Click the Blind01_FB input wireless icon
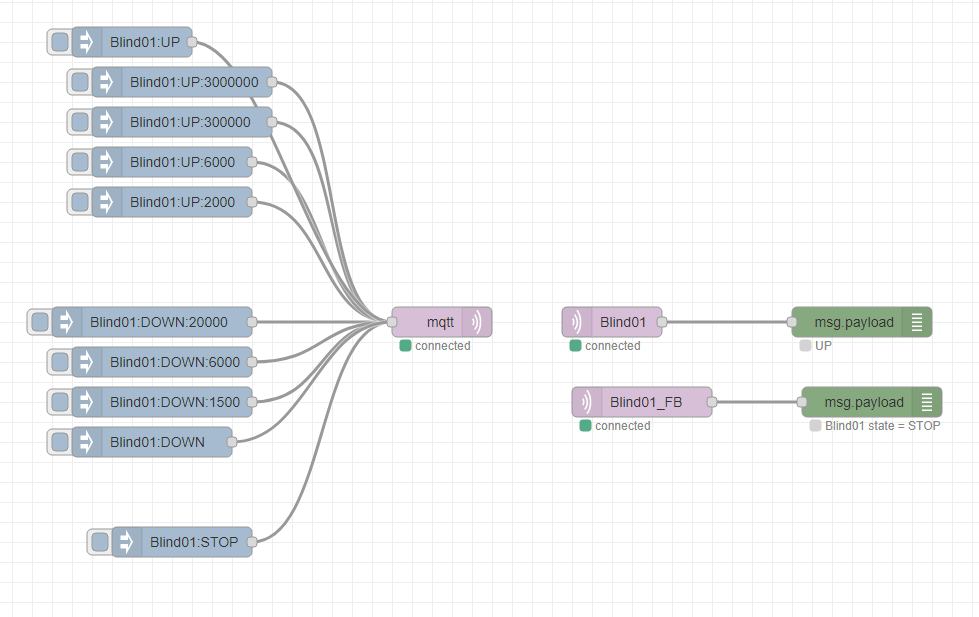The image size is (979, 617). pos(587,402)
